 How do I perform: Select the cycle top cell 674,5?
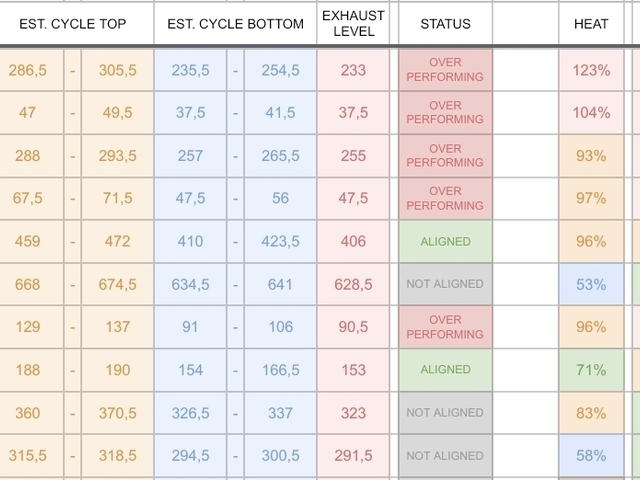click(117, 284)
